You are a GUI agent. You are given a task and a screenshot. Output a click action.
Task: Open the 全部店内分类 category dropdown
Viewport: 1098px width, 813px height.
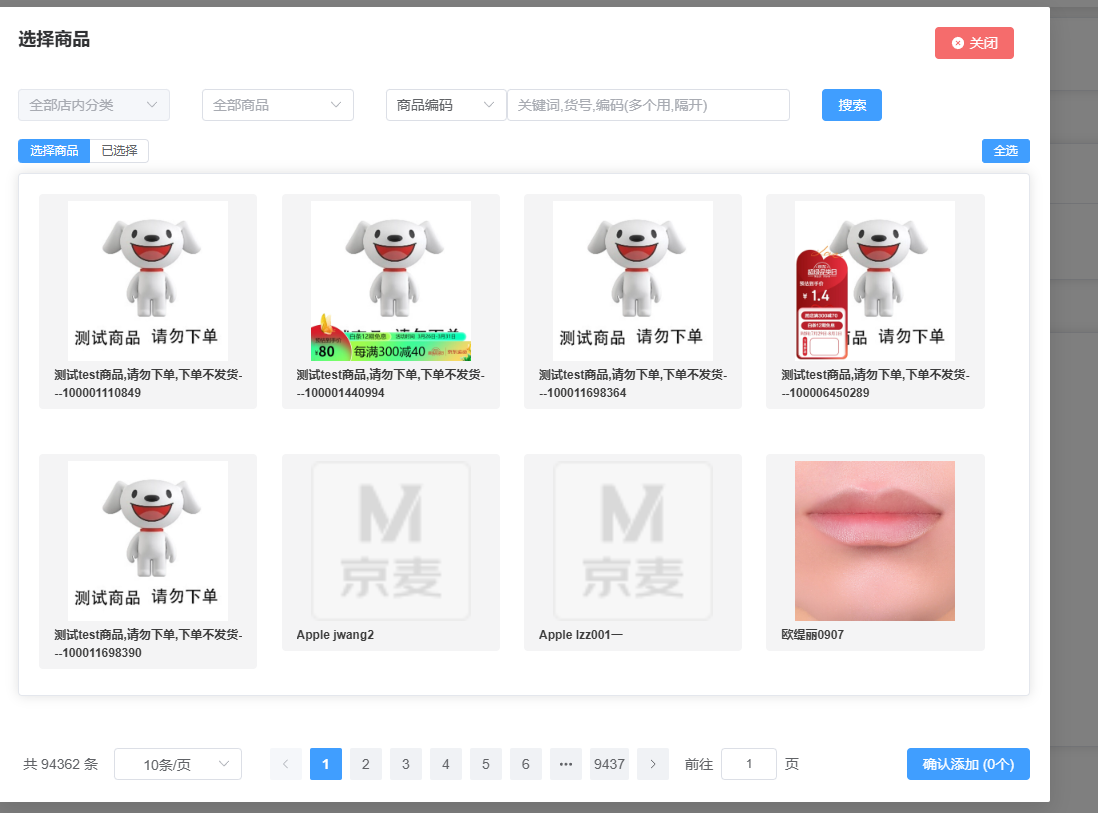[x=94, y=105]
